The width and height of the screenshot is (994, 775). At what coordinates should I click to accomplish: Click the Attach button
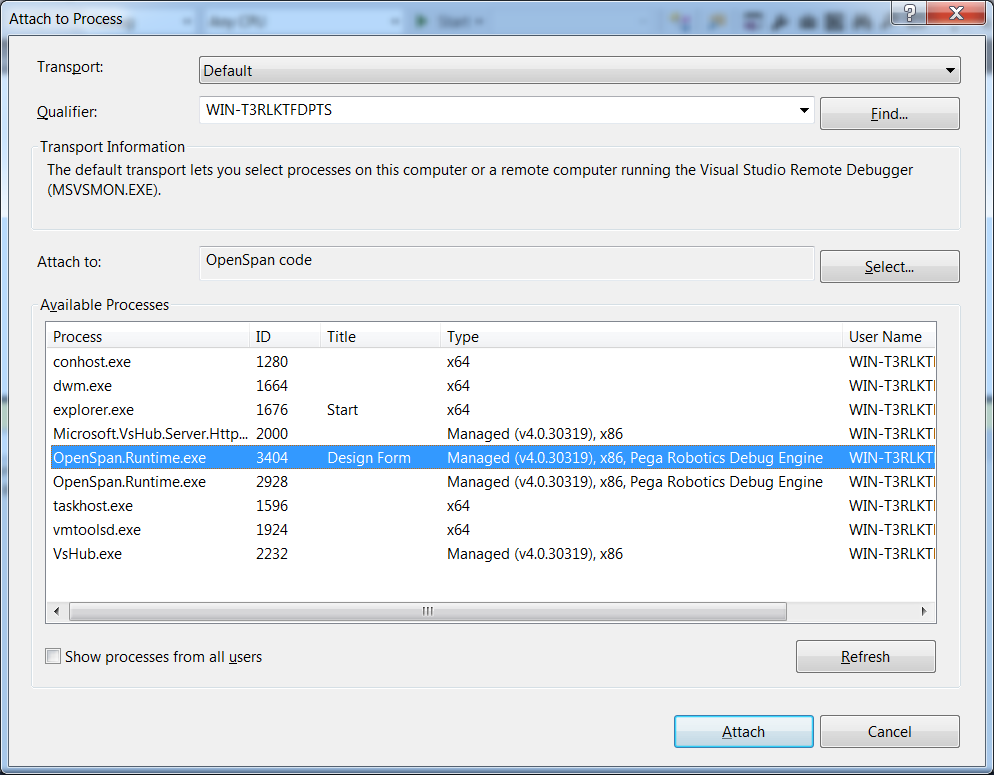(743, 732)
